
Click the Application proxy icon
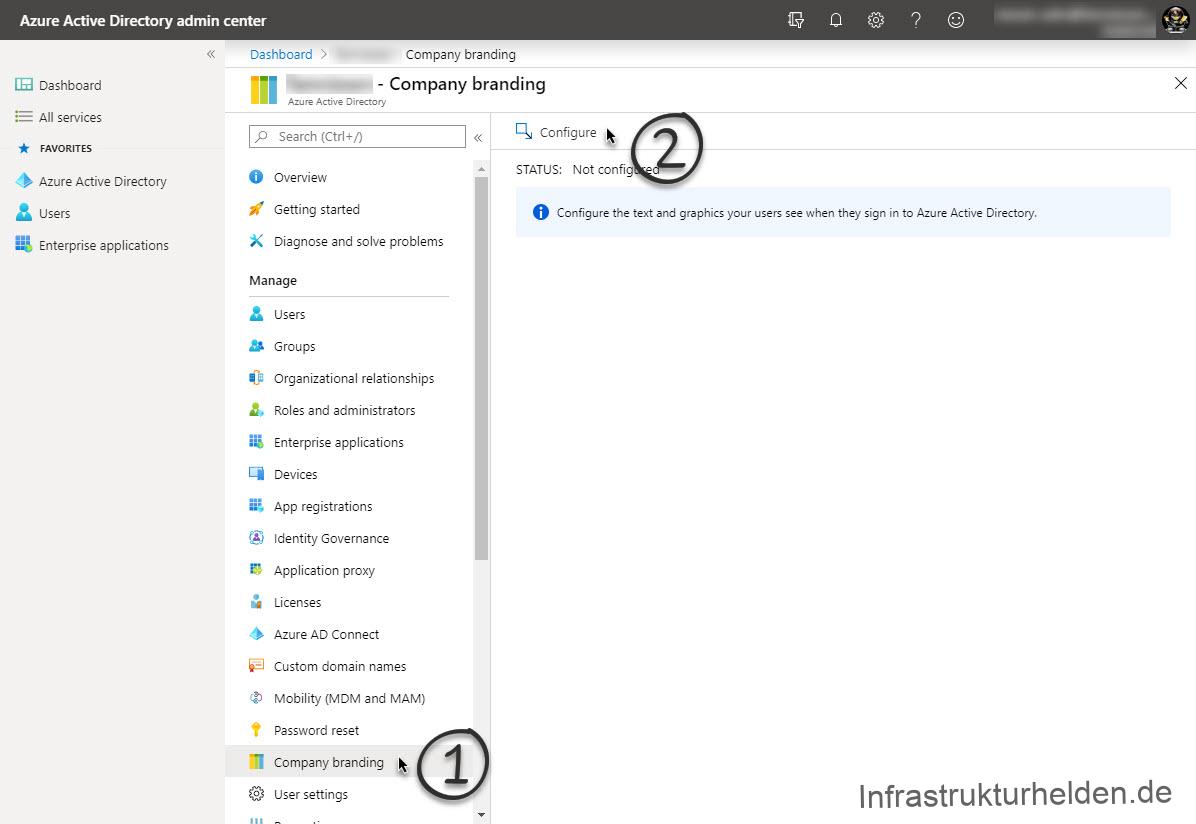pyautogui.click(x=256, y=569)
